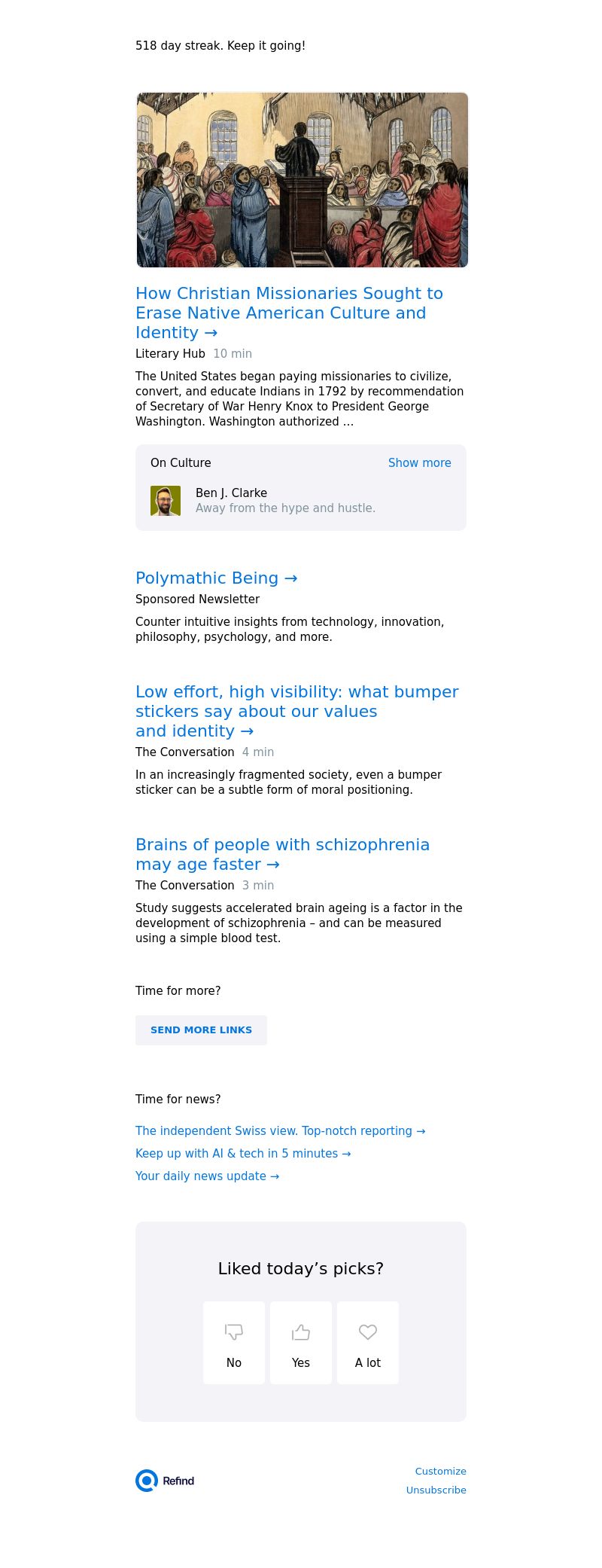Click the heart A lot icon
Screen dimensions: 602x1568
(x=368, y=1332)
